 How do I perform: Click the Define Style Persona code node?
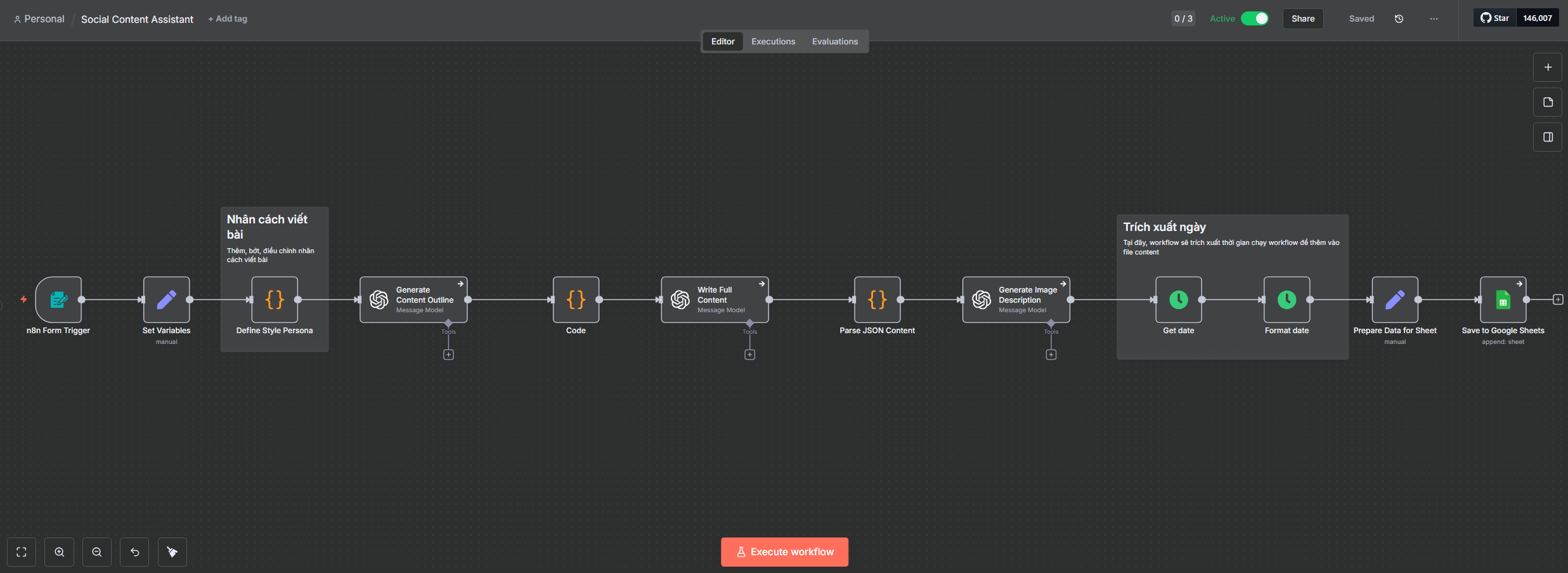pos(275,300)
